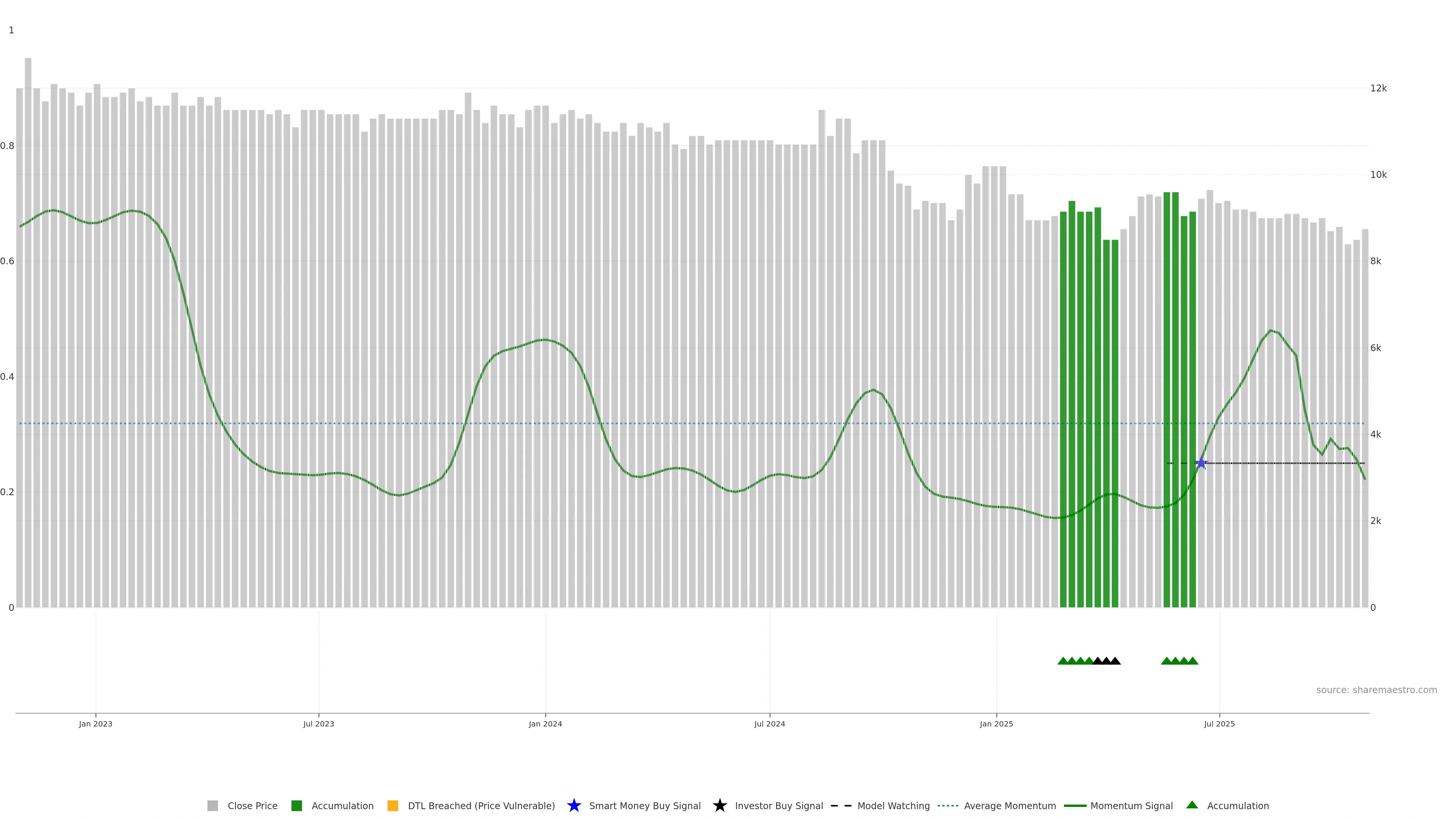Click the green Accumulation square legend icon
1456x819 pixels.
(x=296, y=806)
